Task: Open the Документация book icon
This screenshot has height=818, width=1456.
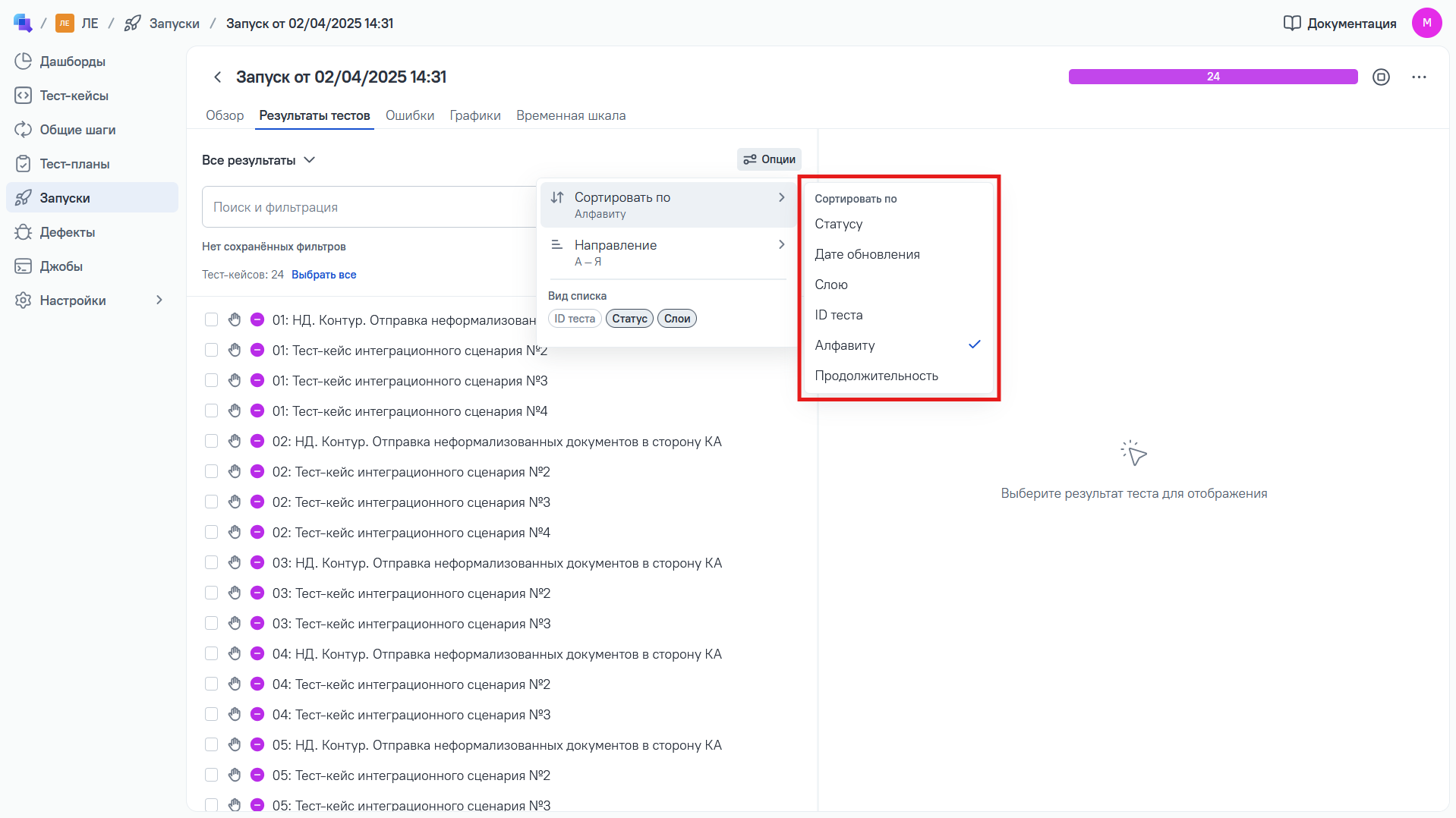Action: (x=1291, y=24)
